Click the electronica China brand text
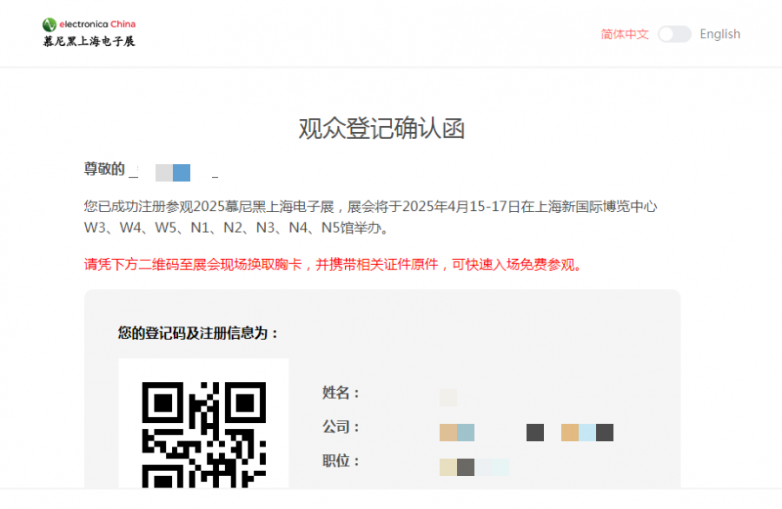 pyautogui.click(x=98, y=23)
